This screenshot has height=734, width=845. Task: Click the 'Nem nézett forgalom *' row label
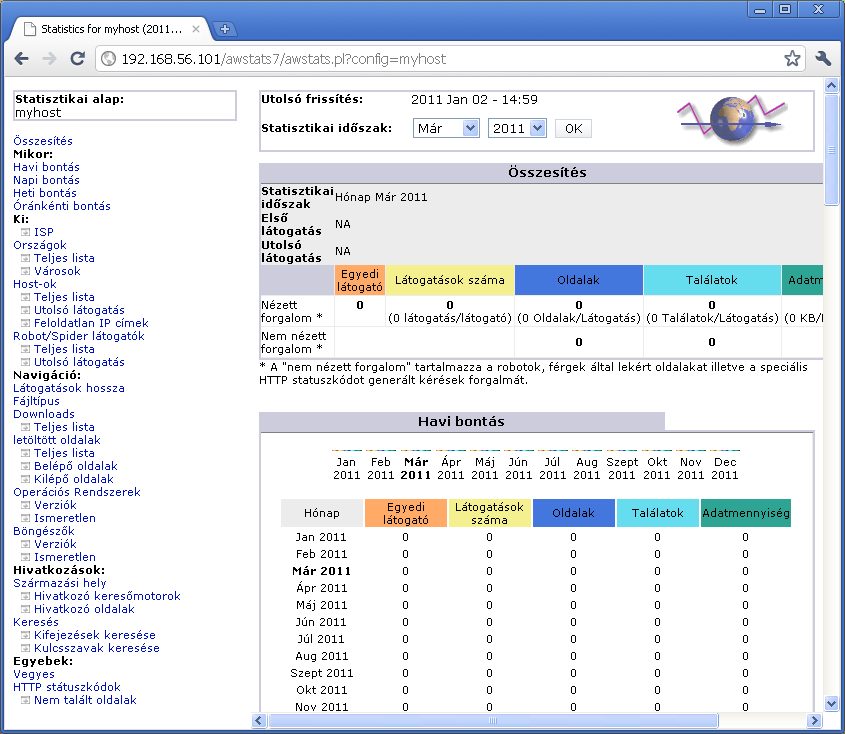pos(294,343)
